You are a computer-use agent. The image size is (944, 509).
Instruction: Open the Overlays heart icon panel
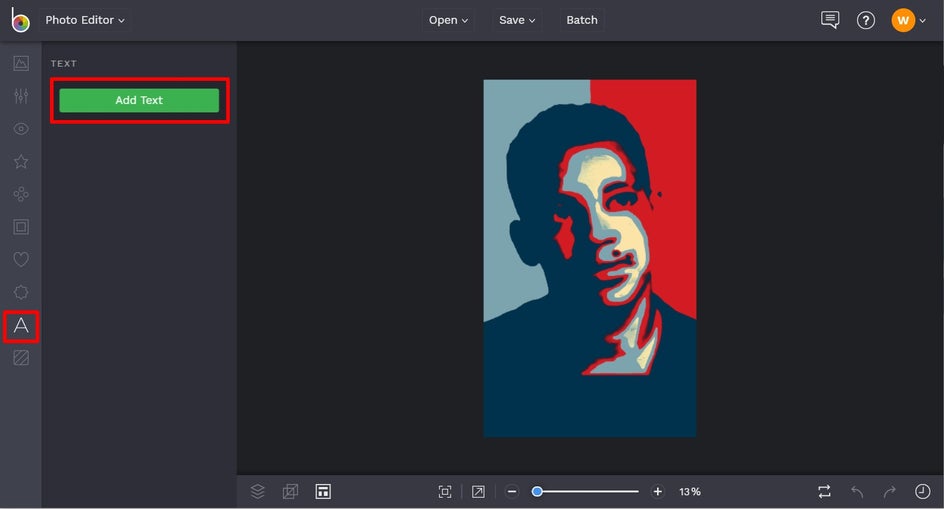tap(21, 260)
